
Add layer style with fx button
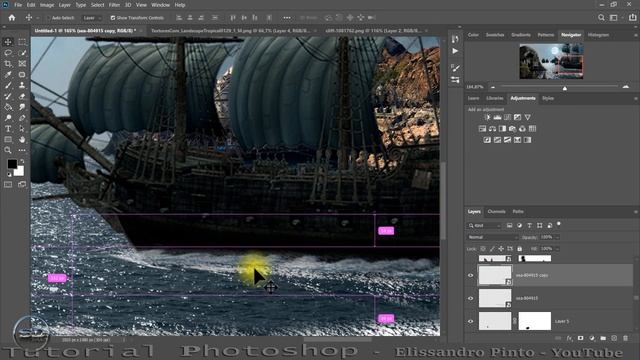569,338
